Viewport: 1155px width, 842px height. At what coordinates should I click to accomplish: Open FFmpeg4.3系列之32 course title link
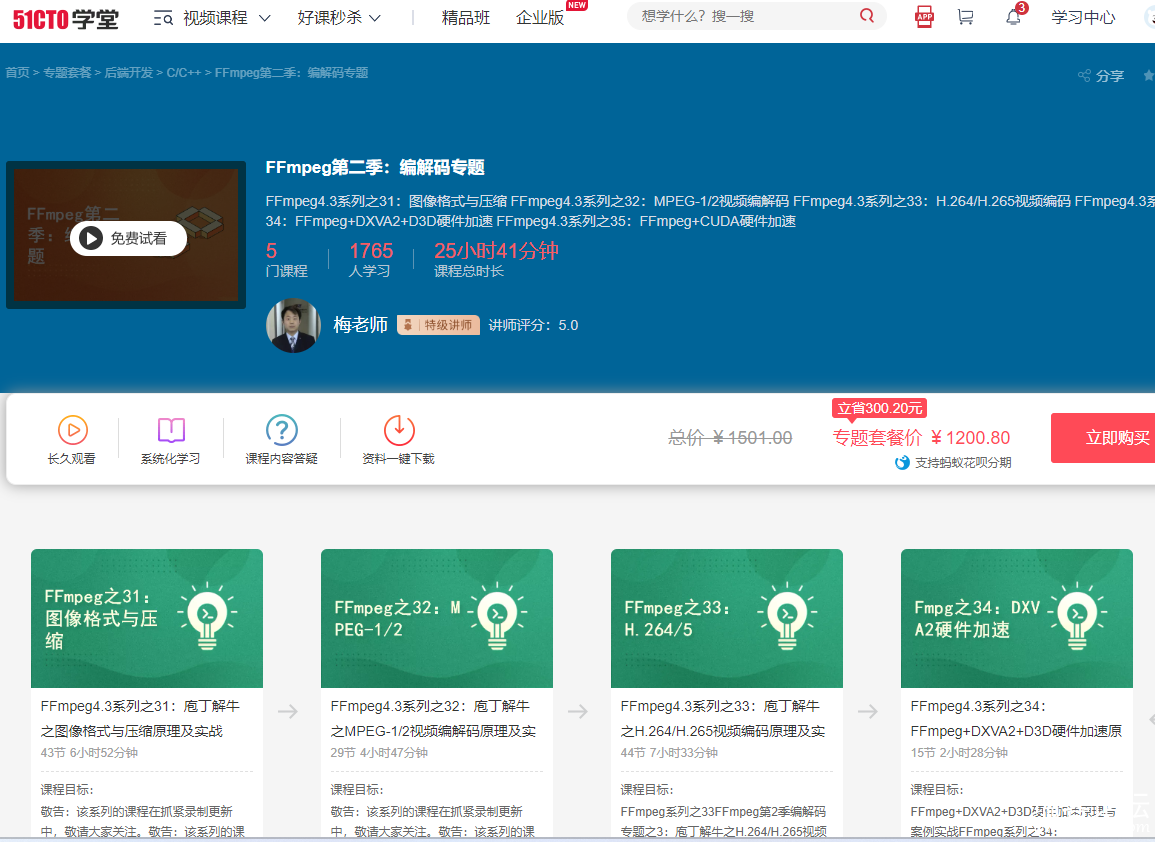click(433, 718)
